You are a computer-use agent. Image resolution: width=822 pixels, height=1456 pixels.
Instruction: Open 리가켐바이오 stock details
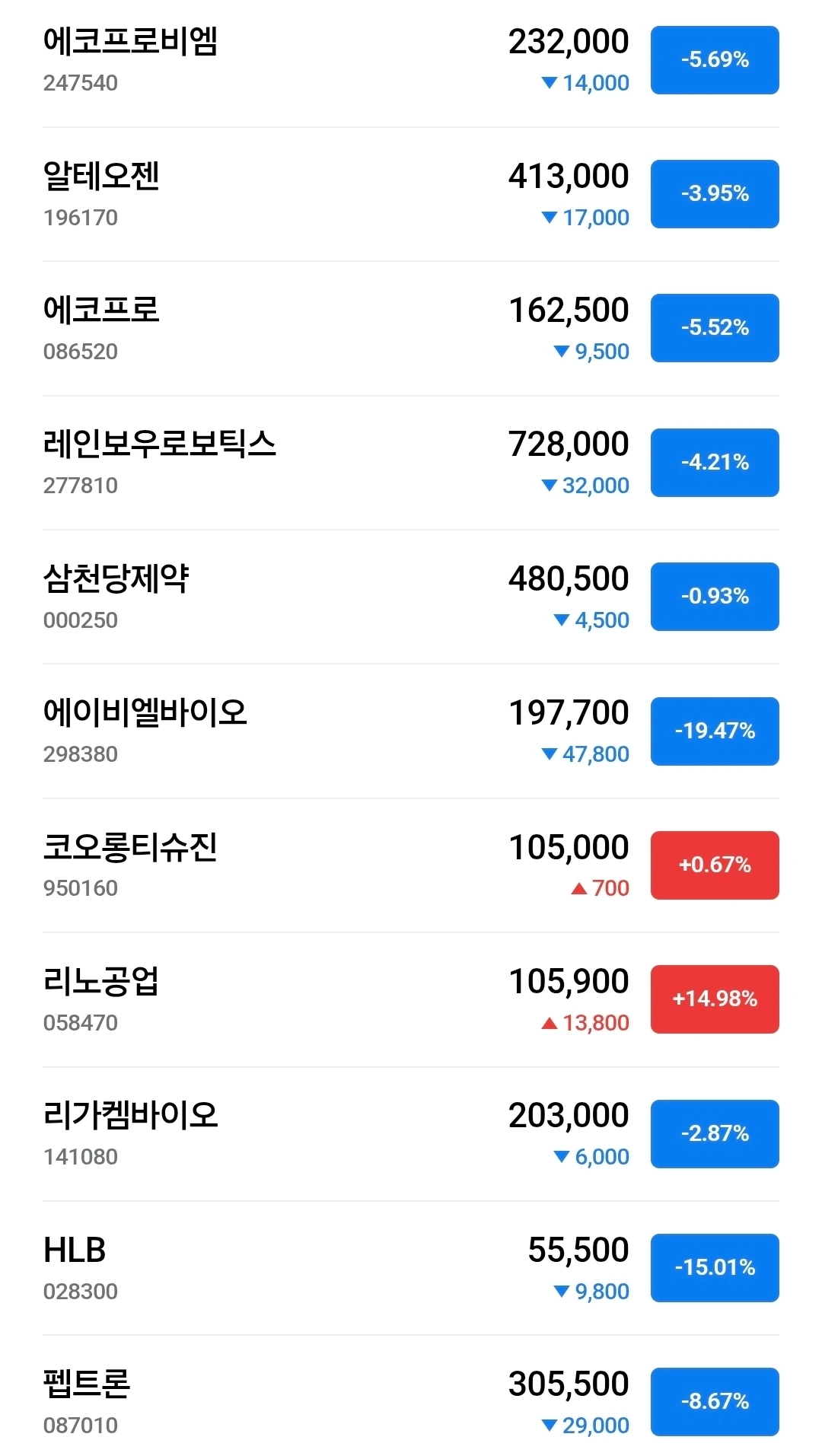(411, 1134)
